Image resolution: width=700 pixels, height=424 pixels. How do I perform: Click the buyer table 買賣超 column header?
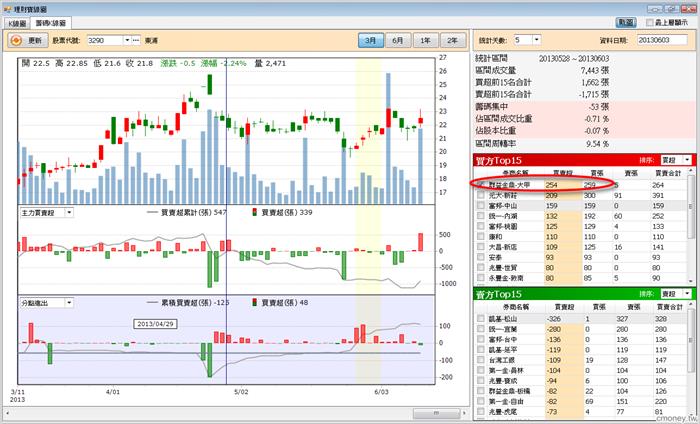point(563,173)
